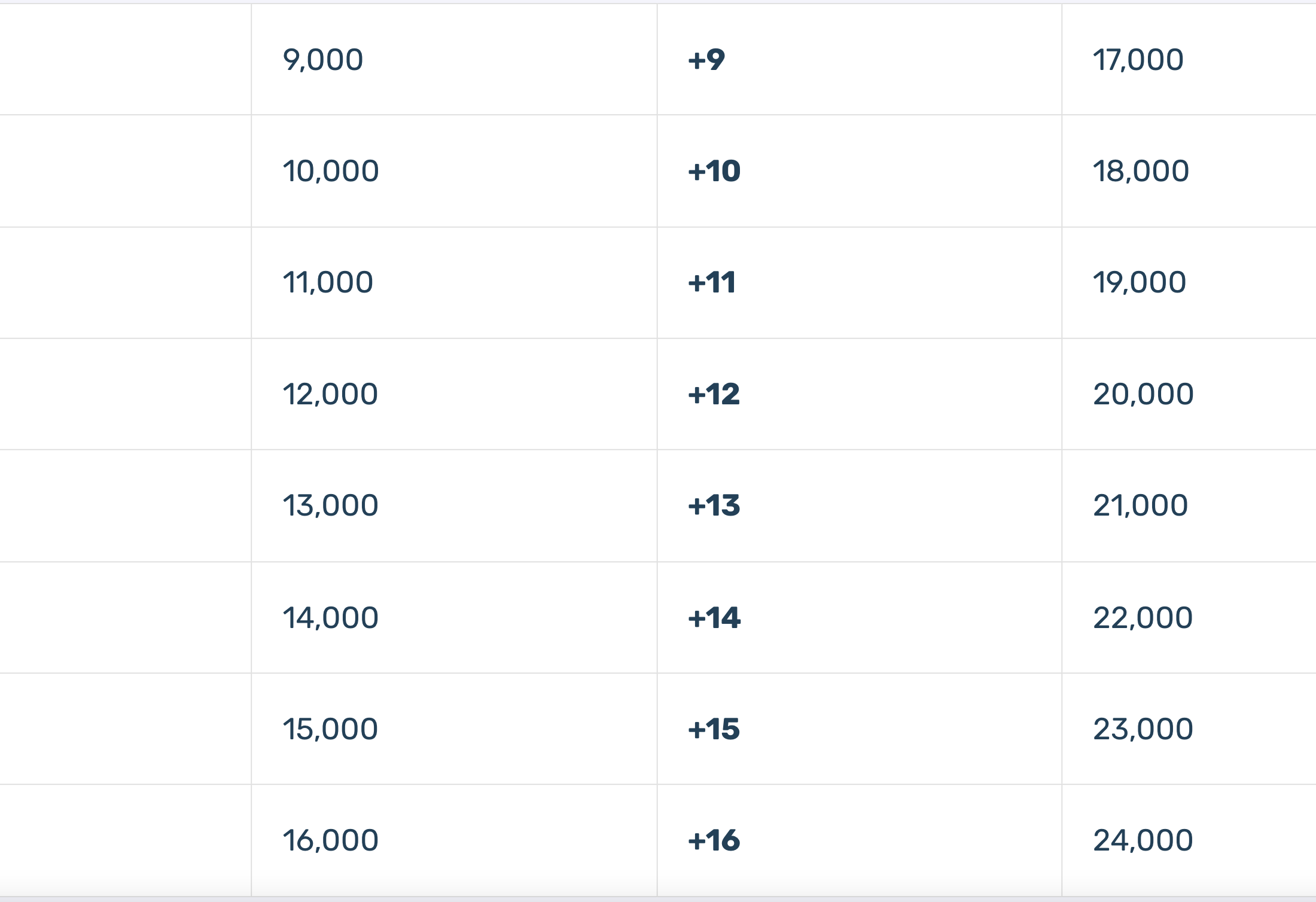Image resolution: width=1316 pixels, height=902 pixels.
Task: Select the 24,000 cell
Action: (x=1189, y=840)
